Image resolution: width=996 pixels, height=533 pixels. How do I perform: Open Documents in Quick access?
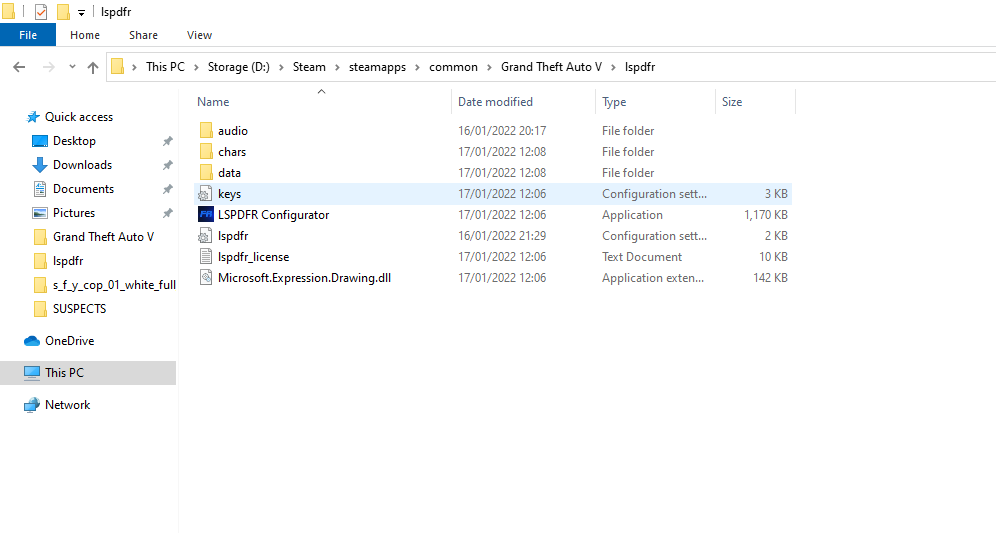point(83,189)
